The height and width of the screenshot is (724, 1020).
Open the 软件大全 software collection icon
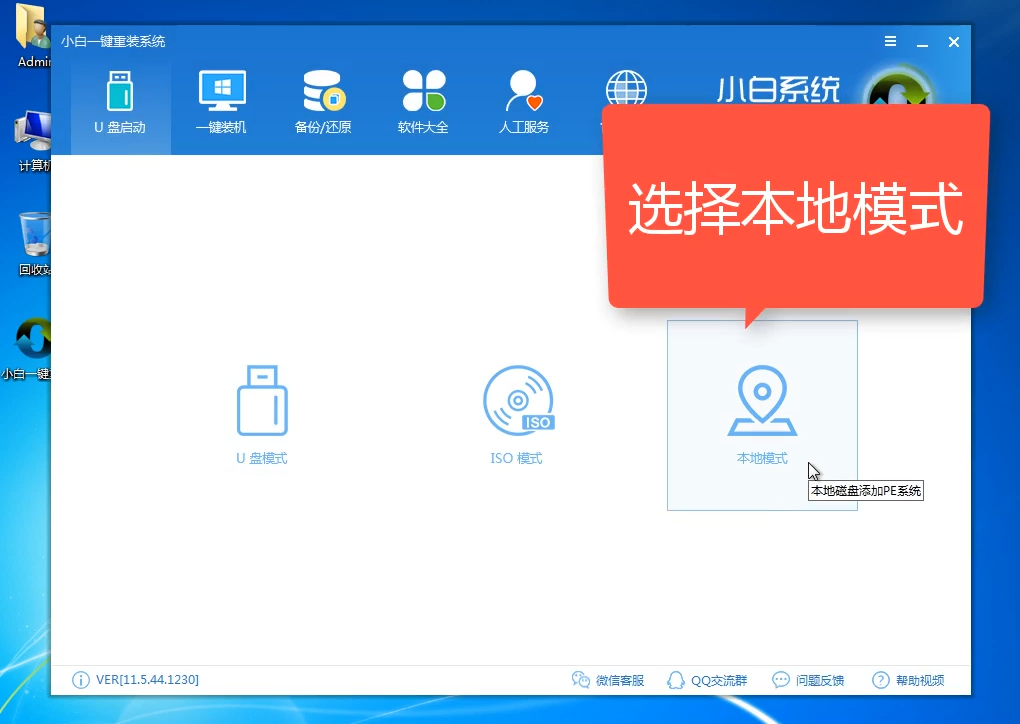click(422, 92)
